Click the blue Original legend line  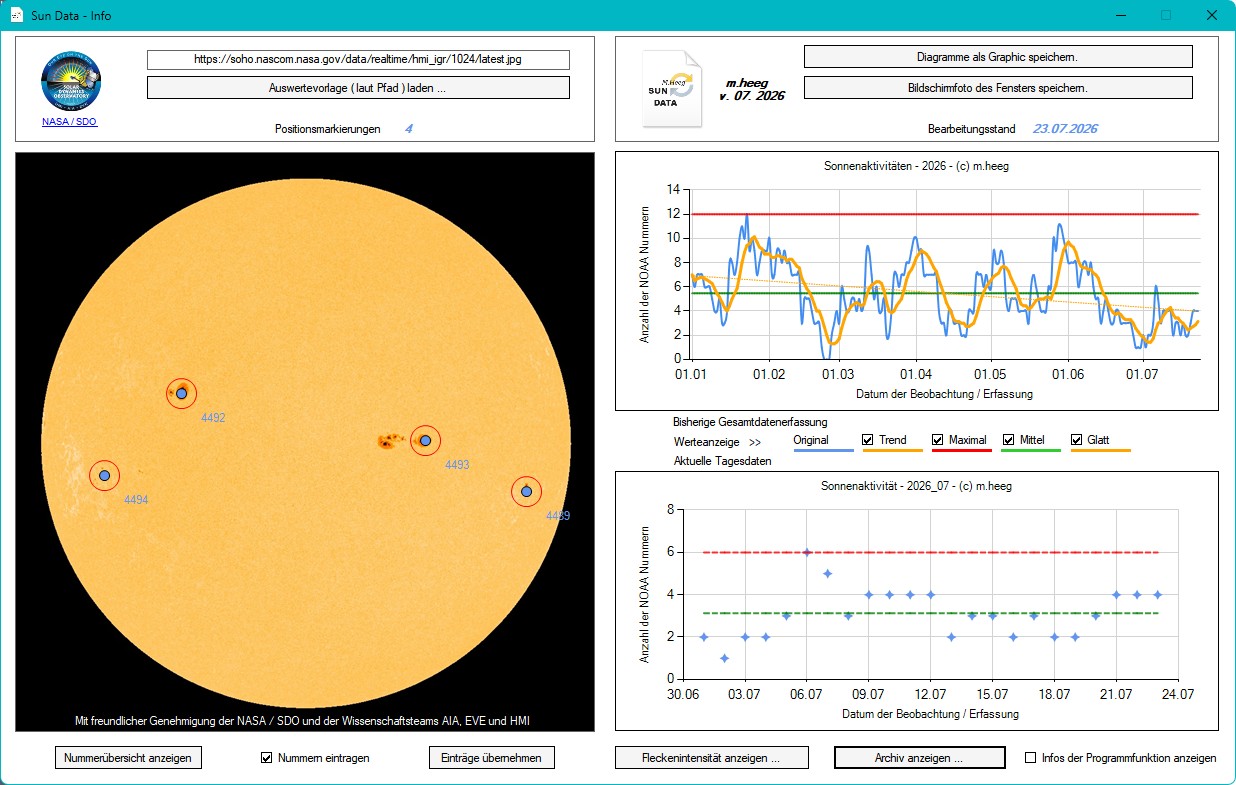point(823,451)
